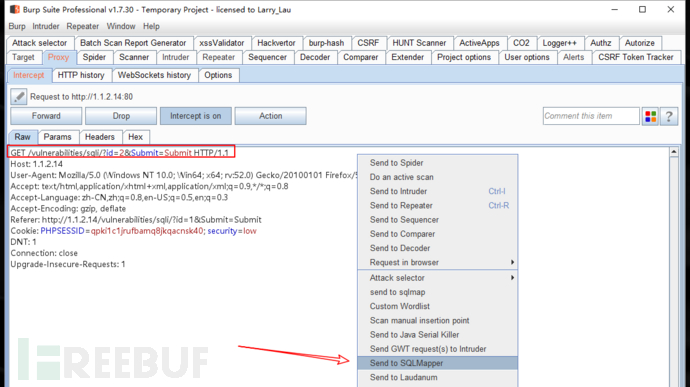Choose Send to Sequencer menu entry
This screenshot has height=387, width=690.
437,220
